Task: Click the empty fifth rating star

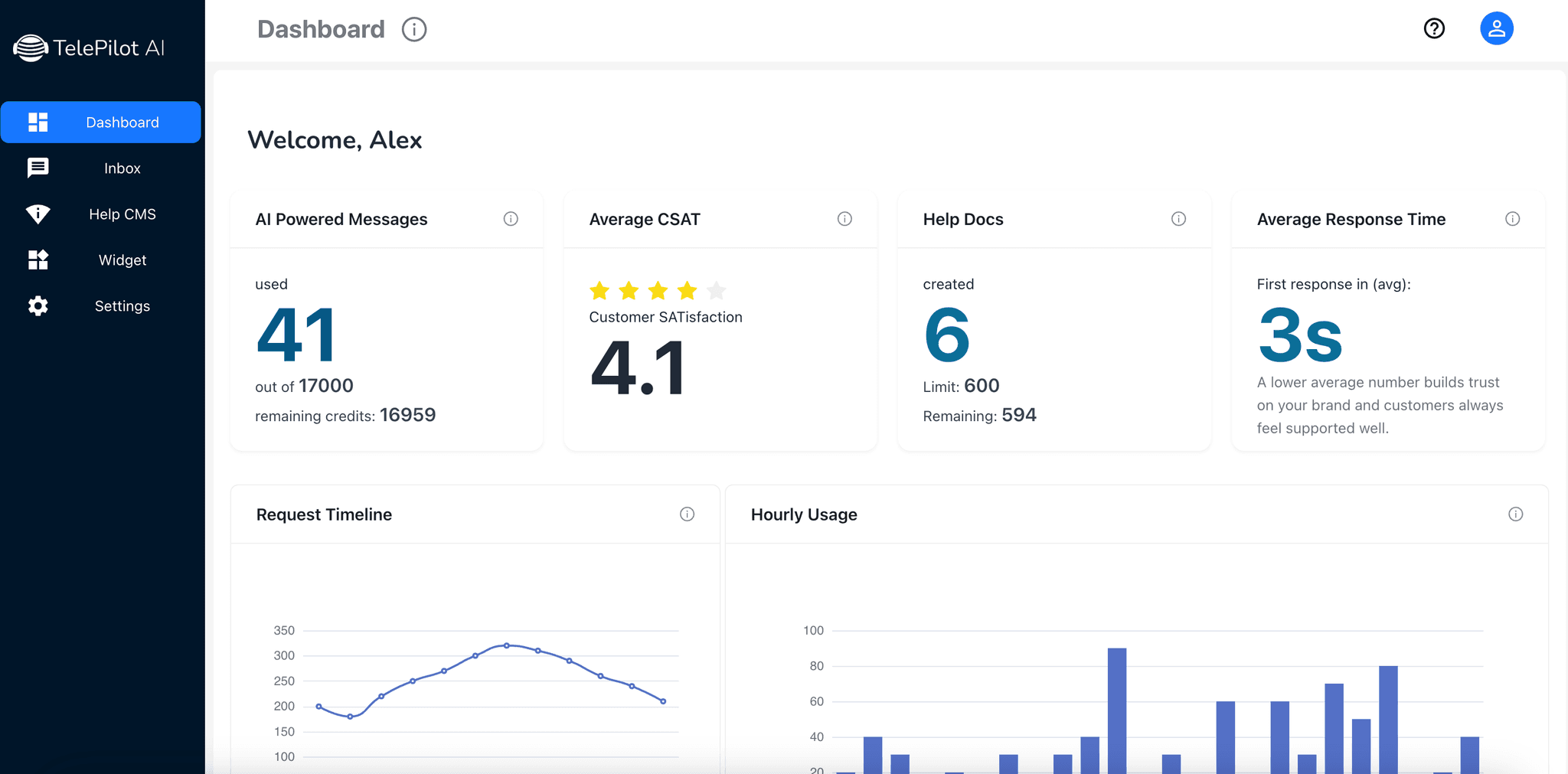Action: (716, 291)
